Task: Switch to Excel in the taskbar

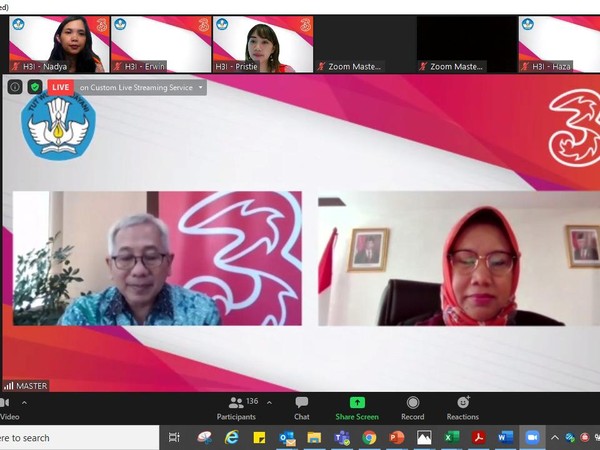Action: coord(452,437)
